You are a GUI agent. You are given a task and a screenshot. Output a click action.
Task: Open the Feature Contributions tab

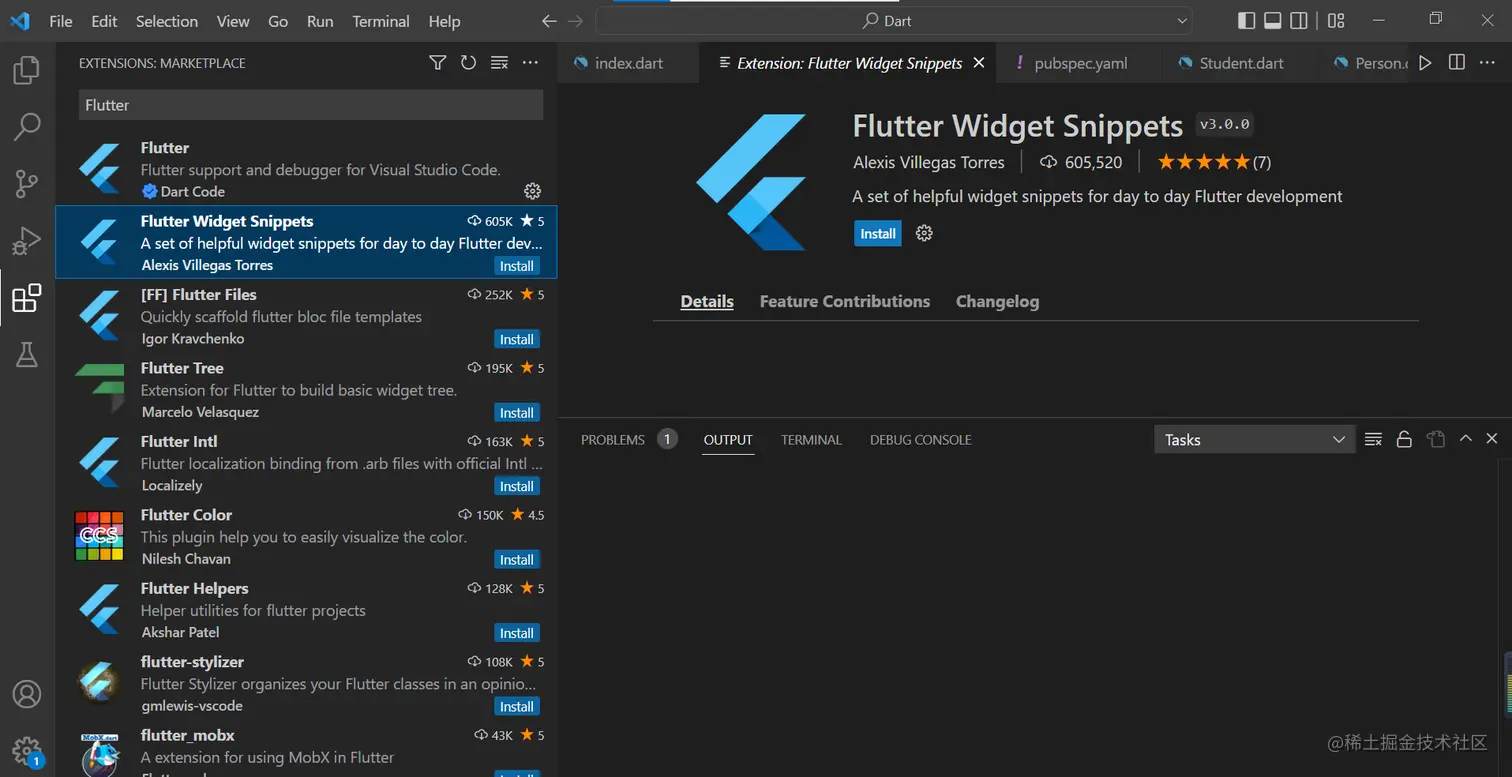[845, 301]
